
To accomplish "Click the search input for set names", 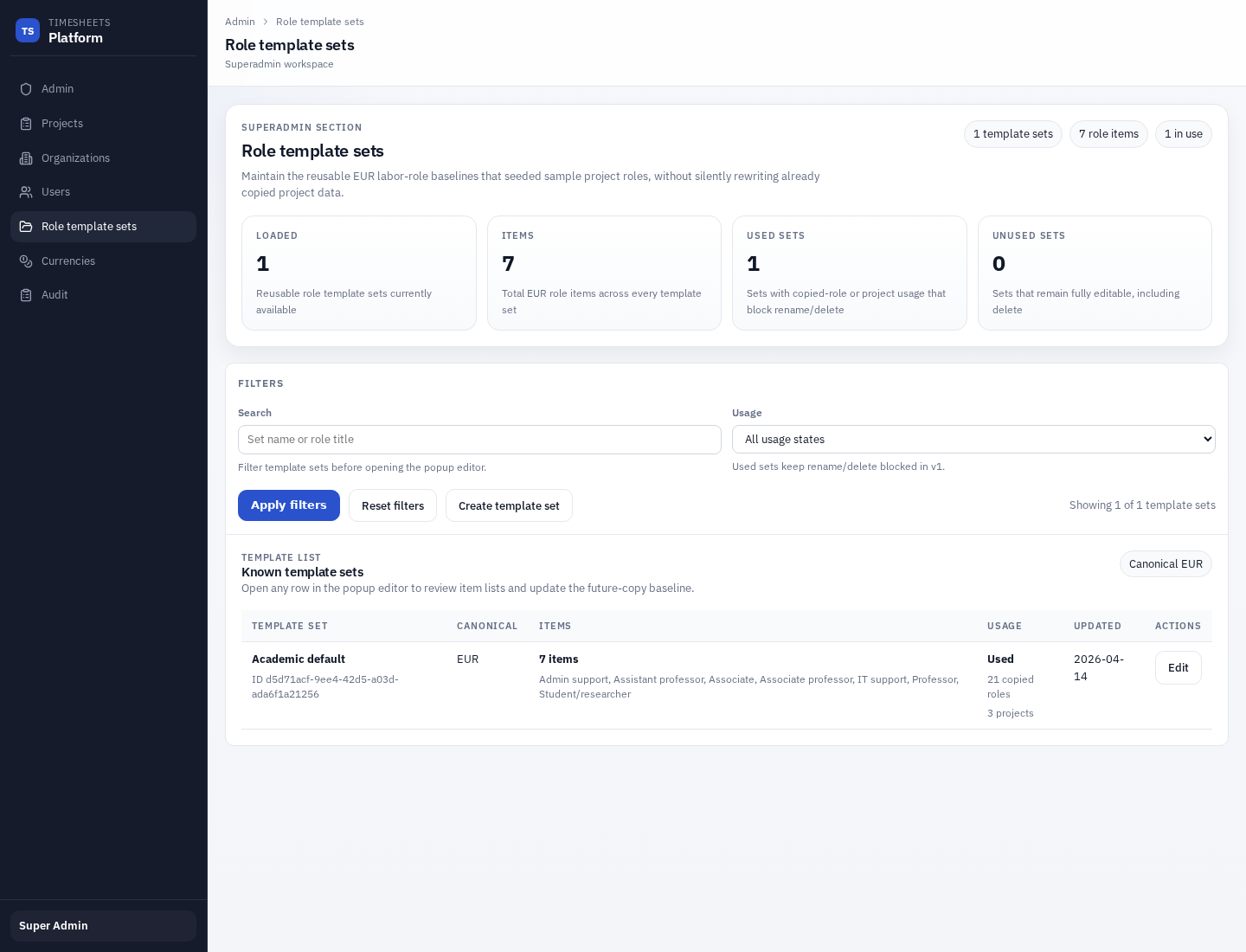I will coord(479,439).
